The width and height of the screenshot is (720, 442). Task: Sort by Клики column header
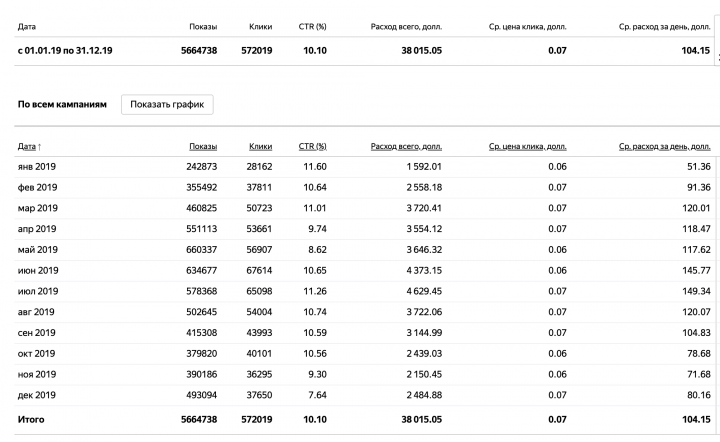tap(260, 146)
